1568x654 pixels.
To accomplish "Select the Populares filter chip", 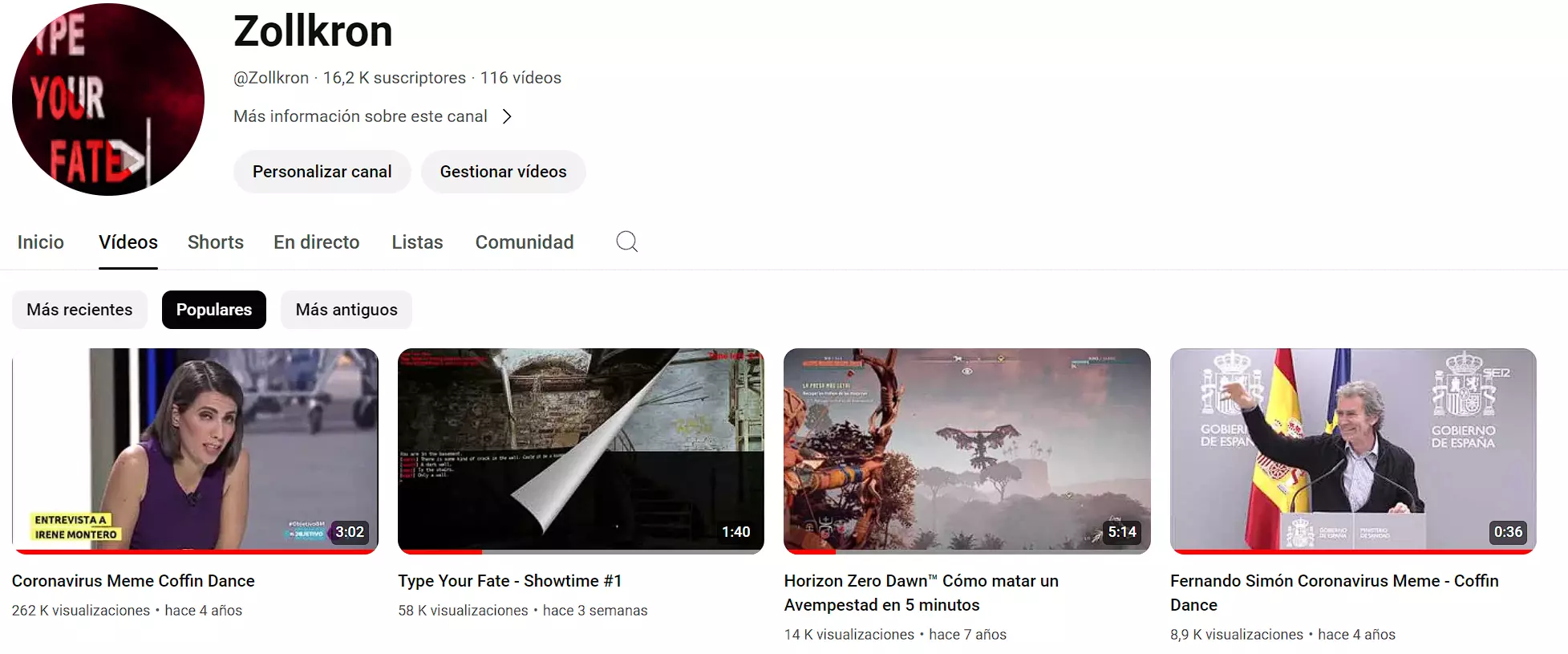I will 214,310.
